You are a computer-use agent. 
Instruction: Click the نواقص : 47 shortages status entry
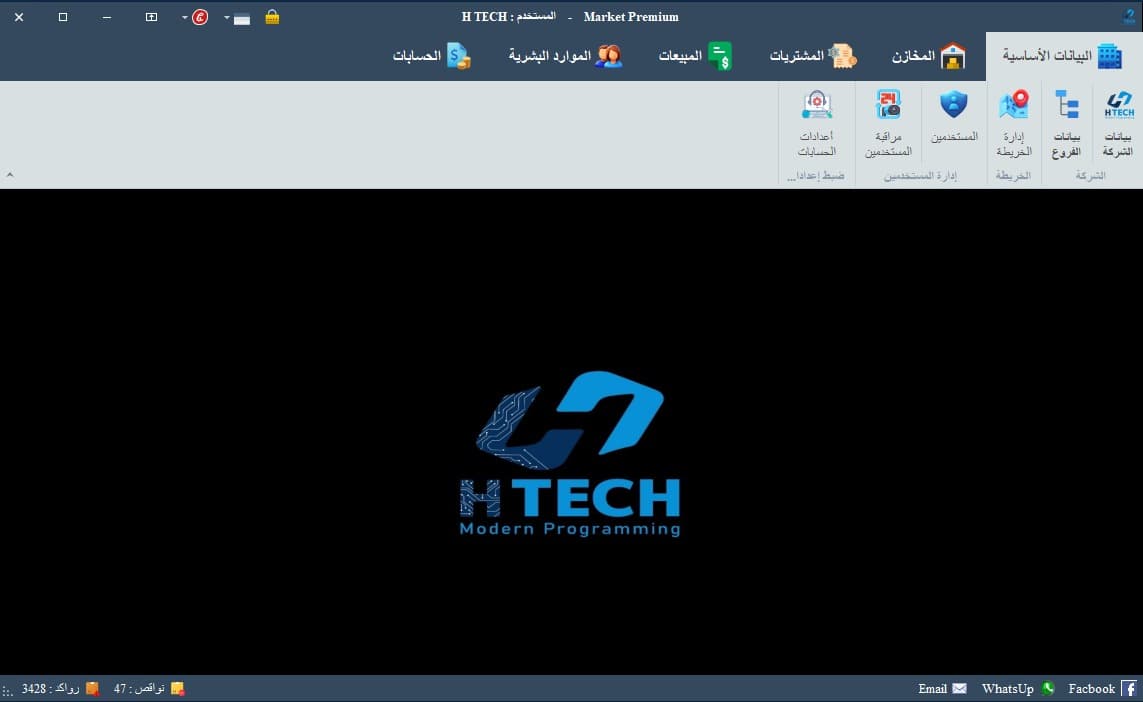(x=149, y=689)
